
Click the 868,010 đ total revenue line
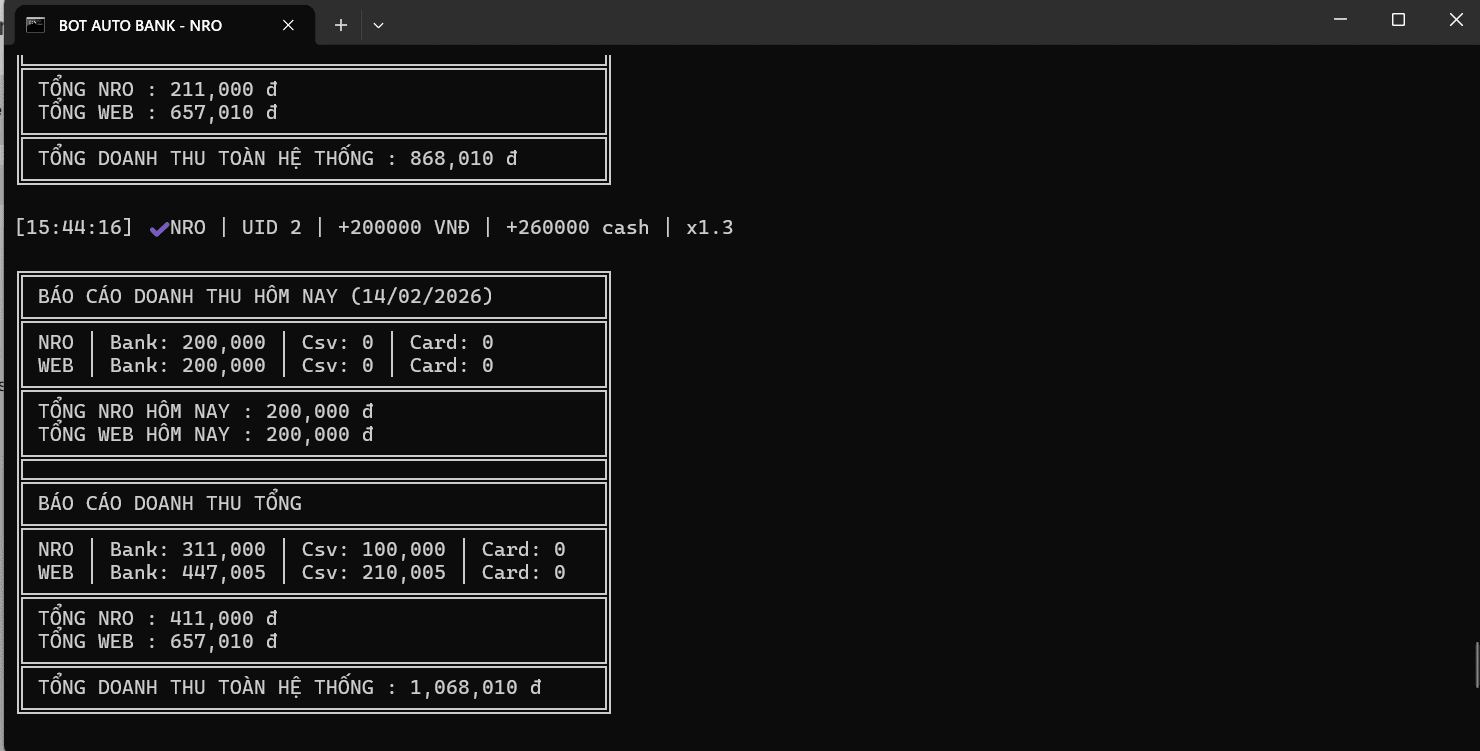278,159
